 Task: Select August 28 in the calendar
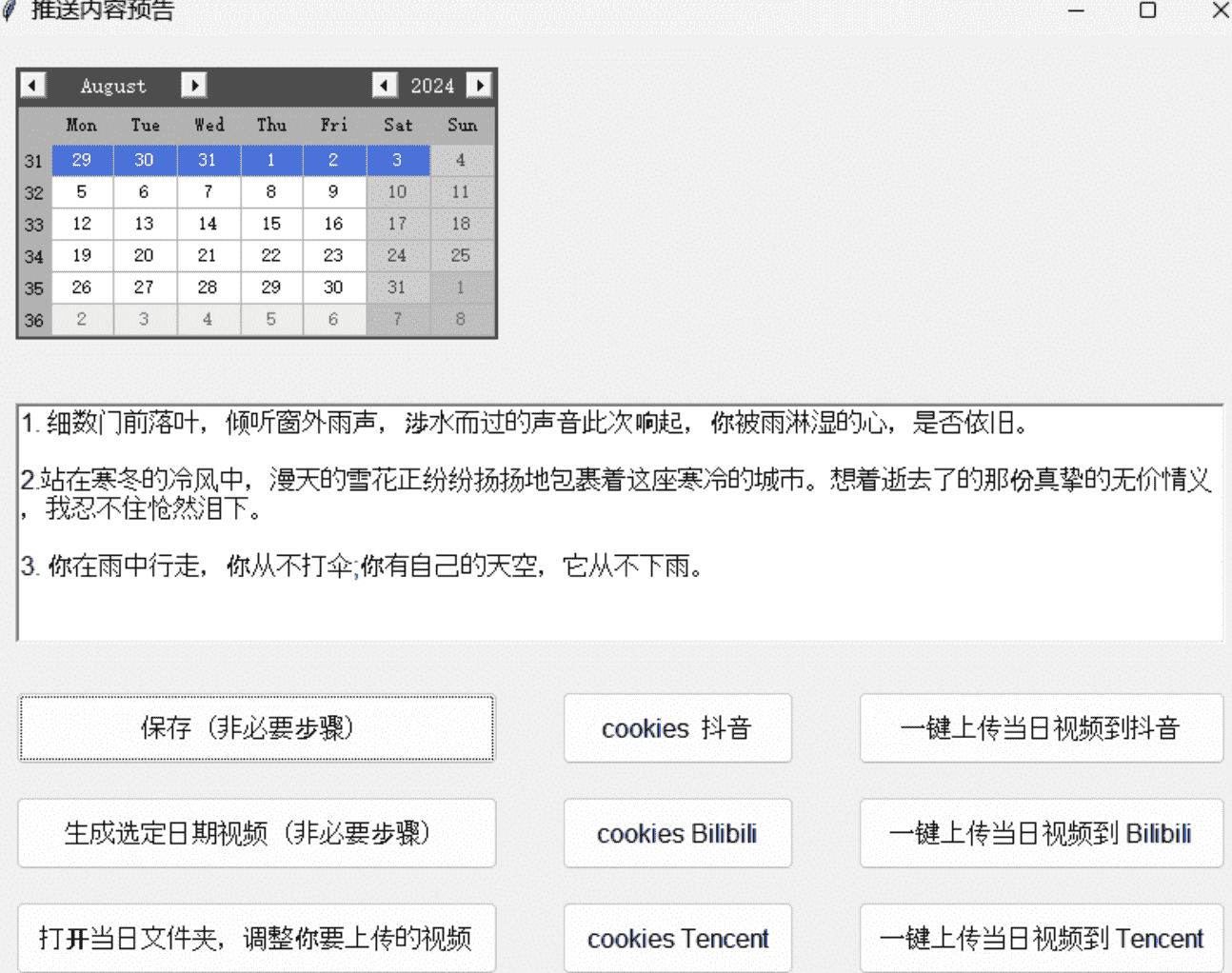click(x=208, y=288)
